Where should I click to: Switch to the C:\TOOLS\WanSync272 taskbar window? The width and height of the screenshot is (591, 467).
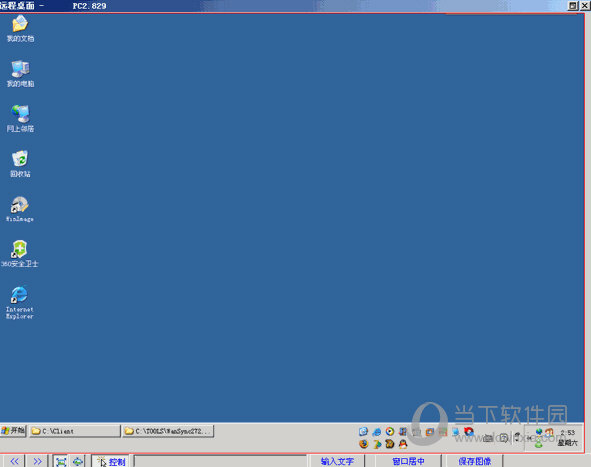click(x=168, y=431)
